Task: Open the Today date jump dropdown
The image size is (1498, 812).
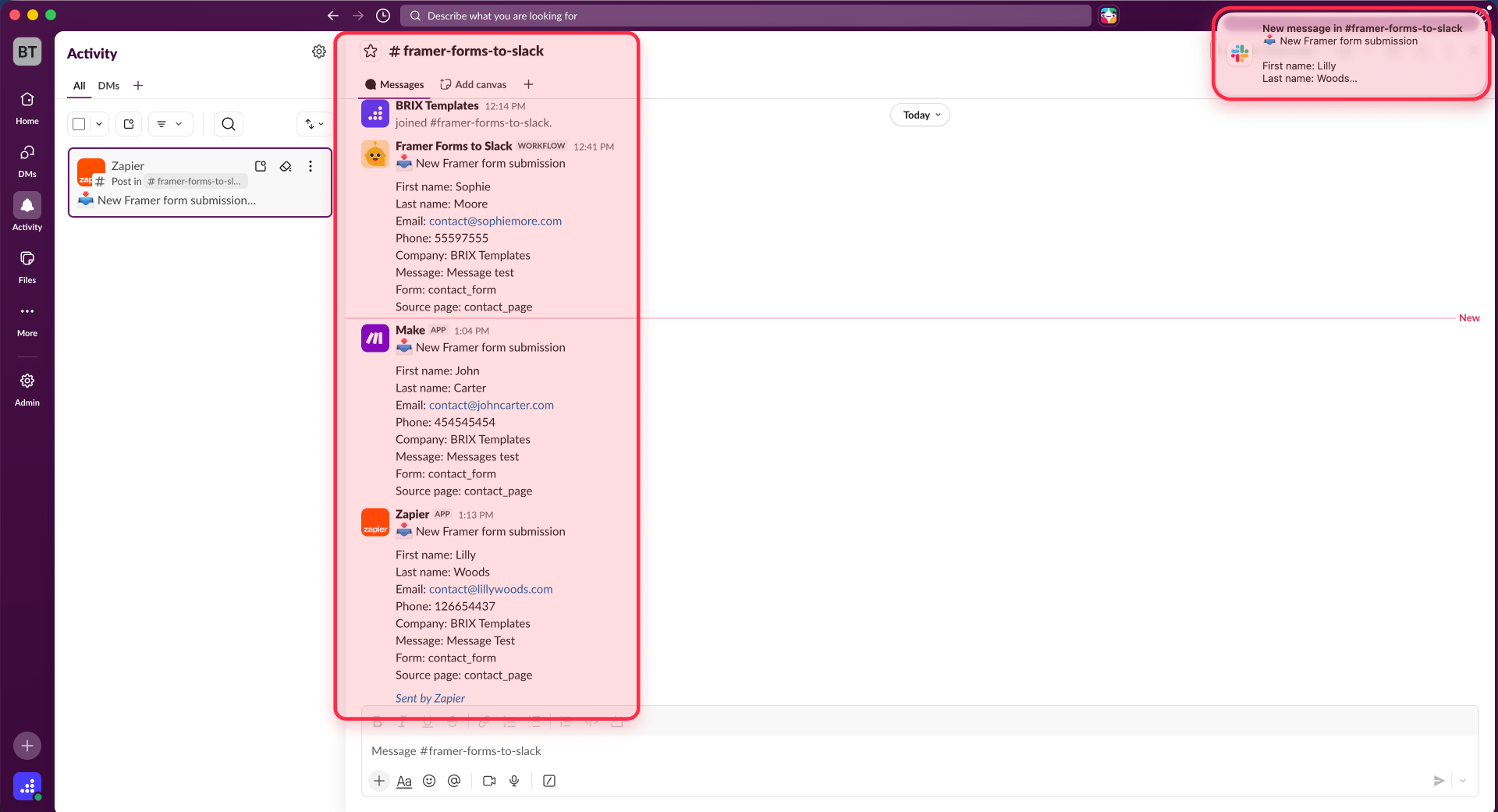Action: coord(921,115)
